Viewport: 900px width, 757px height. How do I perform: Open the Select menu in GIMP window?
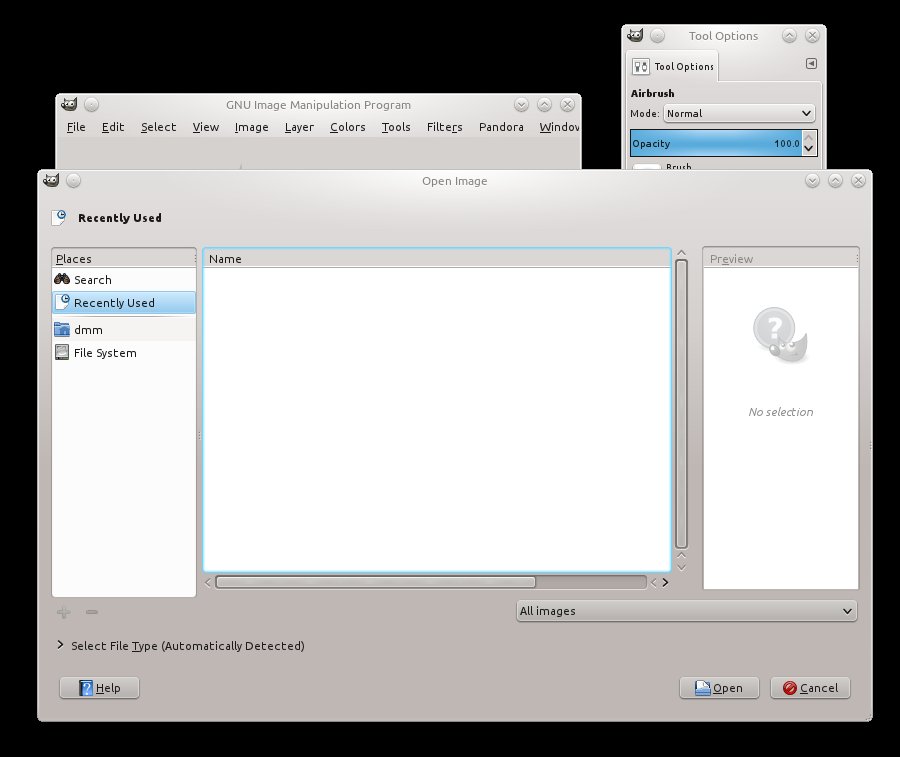(158, 127)
